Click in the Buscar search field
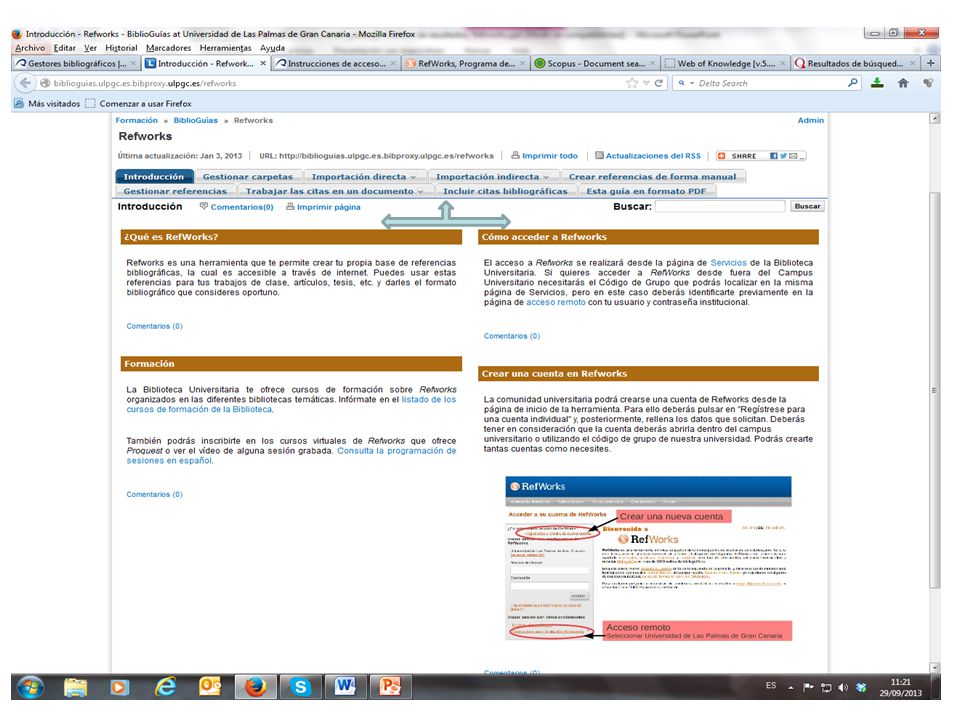 (720, 206)
